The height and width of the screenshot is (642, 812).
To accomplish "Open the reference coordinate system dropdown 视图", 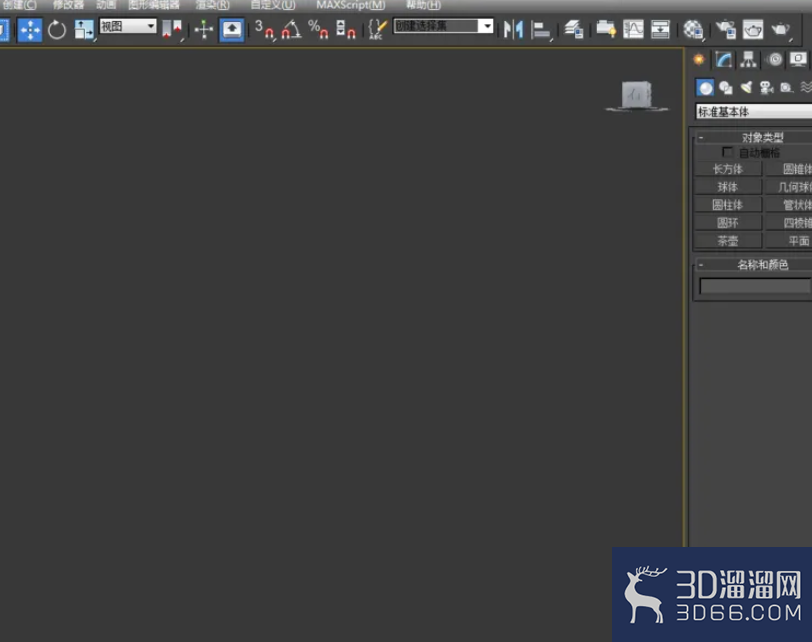I will [x=128, y=26].
